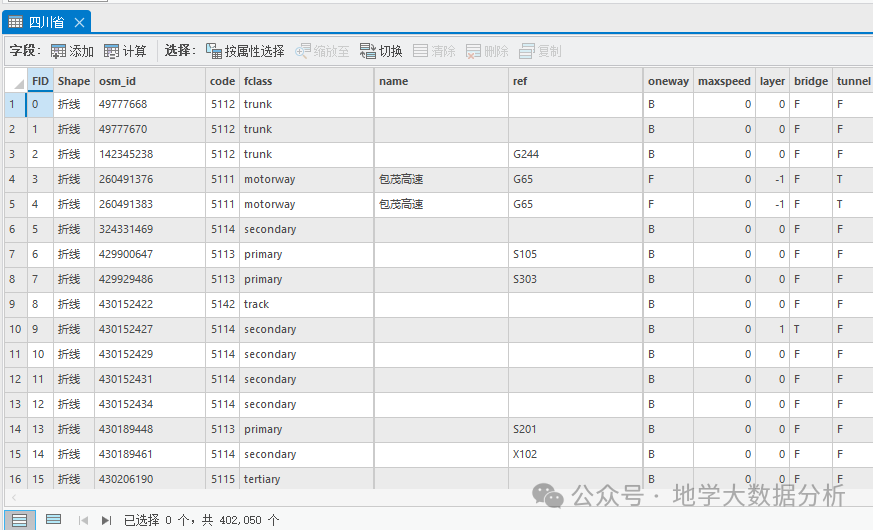The height and width of the screenshot is (530, 873).
Task: Click ref cell S105
Action: [576, 254]
